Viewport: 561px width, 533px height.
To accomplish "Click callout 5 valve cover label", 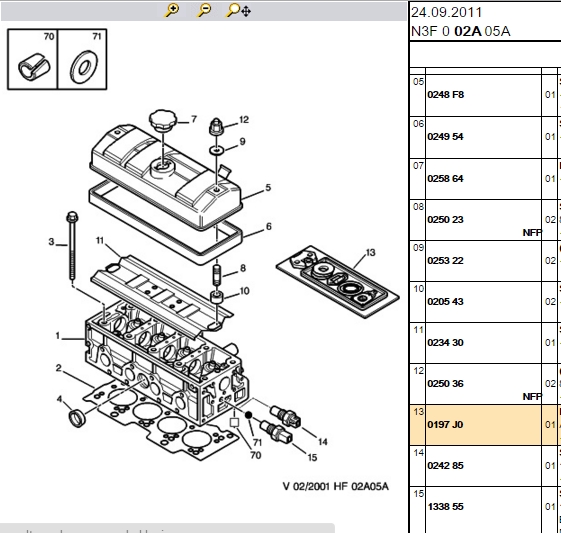I will pos(268,188).
